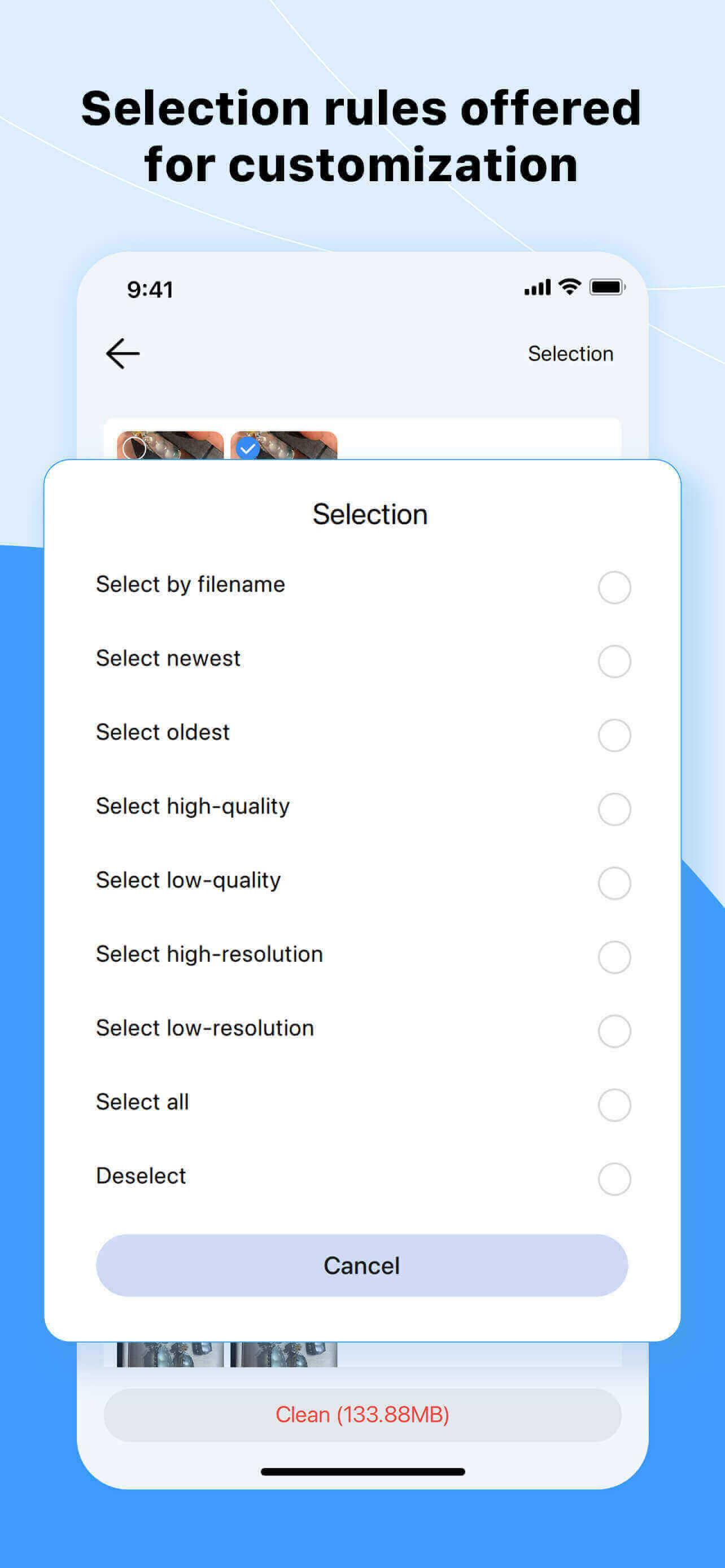725x1568 pixels.
Task: Choose the Select by filename radio
Action: click(614, 588)
